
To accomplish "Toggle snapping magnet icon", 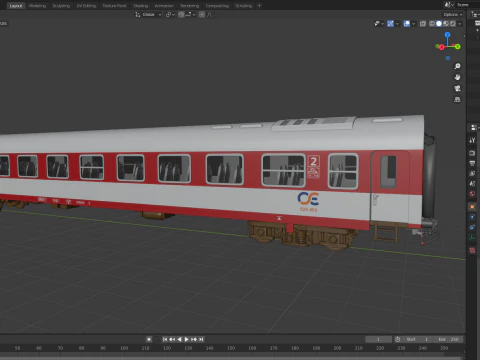I will (x=181, y=15).
